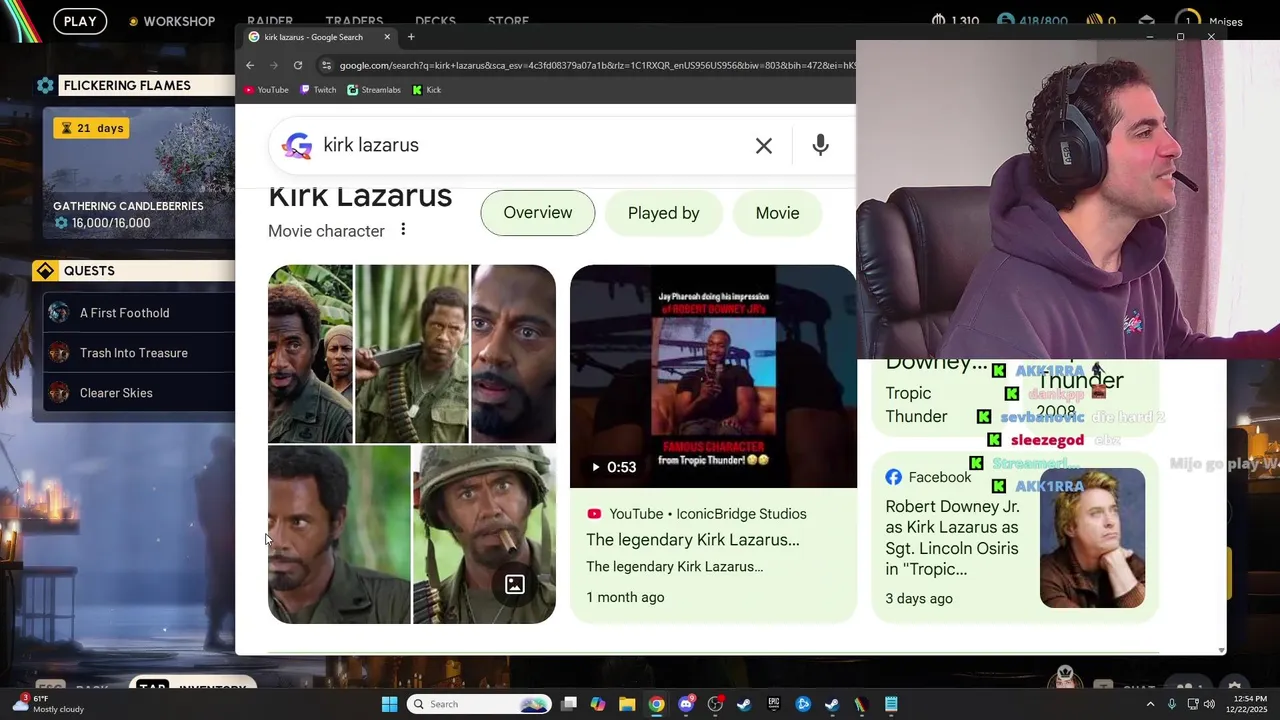Open A First Foothold quest

click(139, 313)
